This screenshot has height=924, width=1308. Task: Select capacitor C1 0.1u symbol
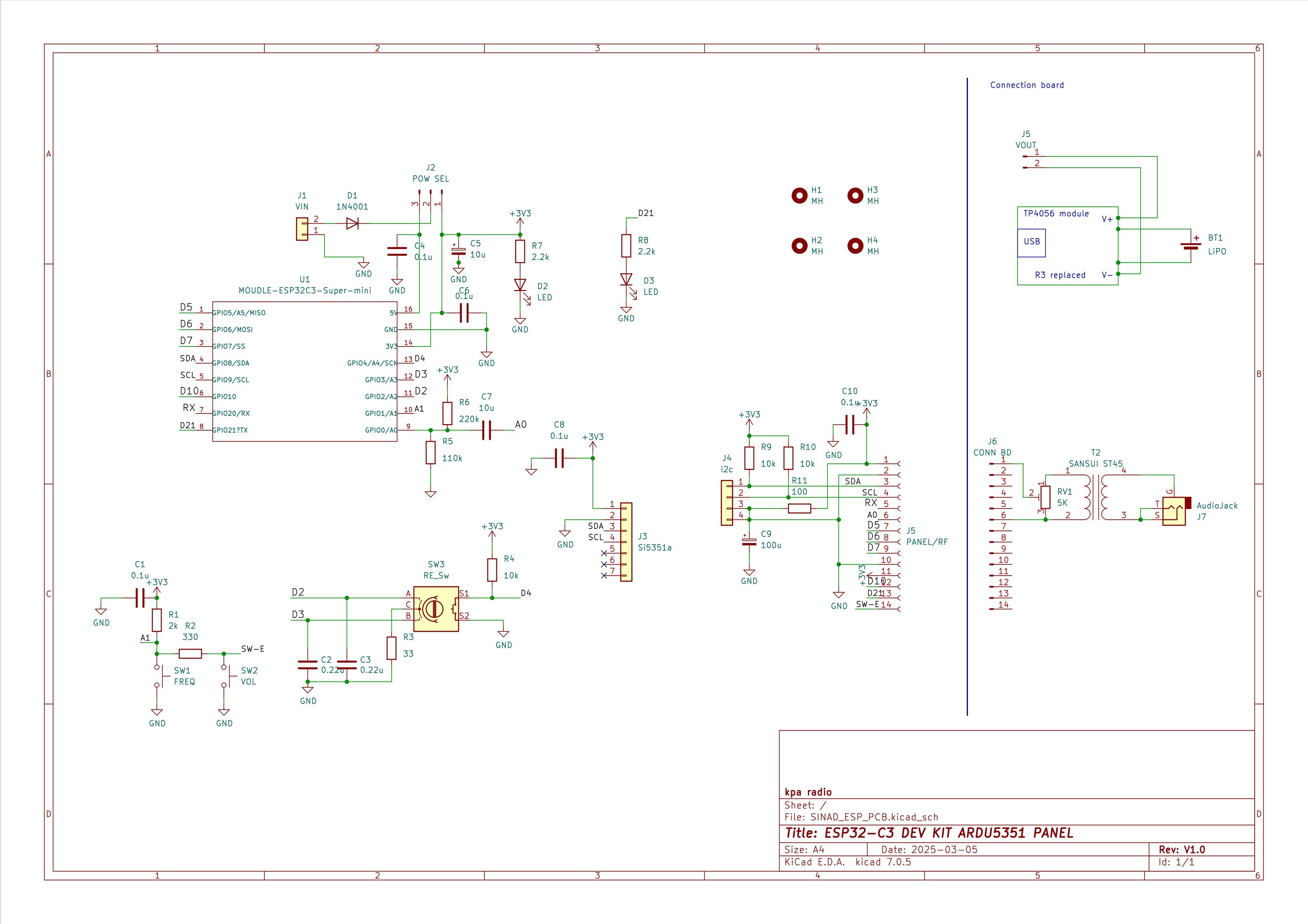coord(140,598)
